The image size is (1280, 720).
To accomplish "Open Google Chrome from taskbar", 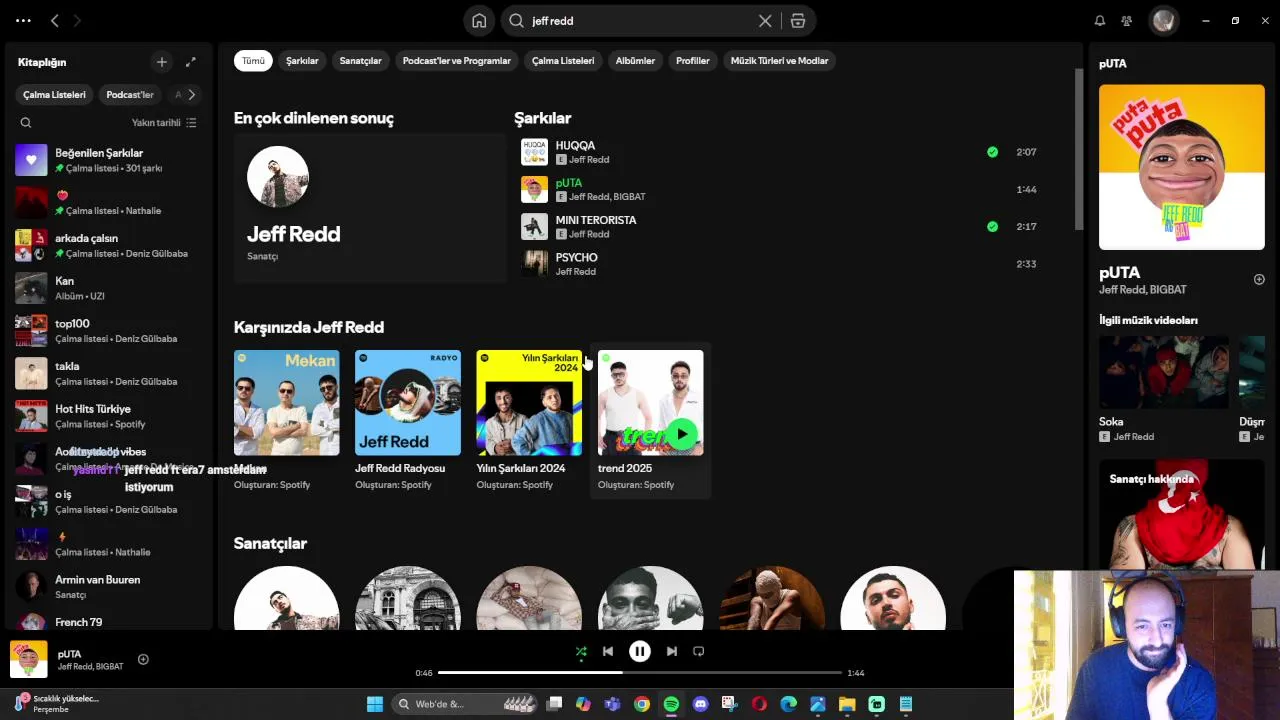I will pos(642,704).
